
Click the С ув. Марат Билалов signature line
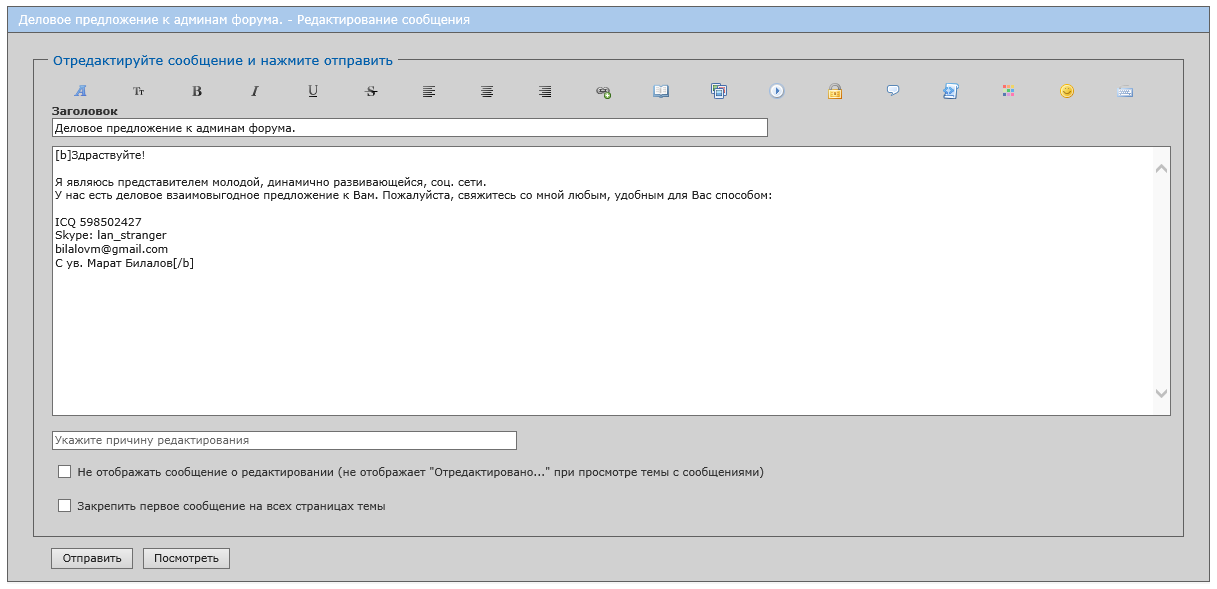coord(124,263)
